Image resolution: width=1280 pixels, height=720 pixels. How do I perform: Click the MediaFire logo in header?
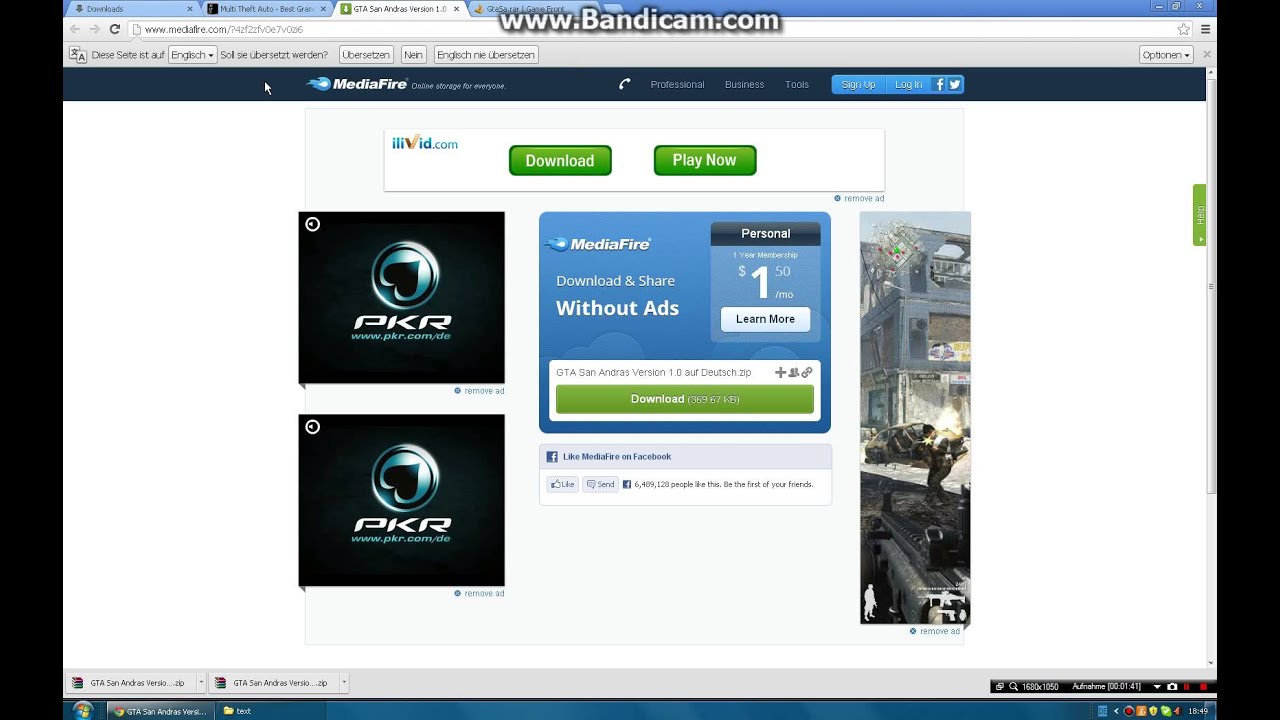point(358,84)
